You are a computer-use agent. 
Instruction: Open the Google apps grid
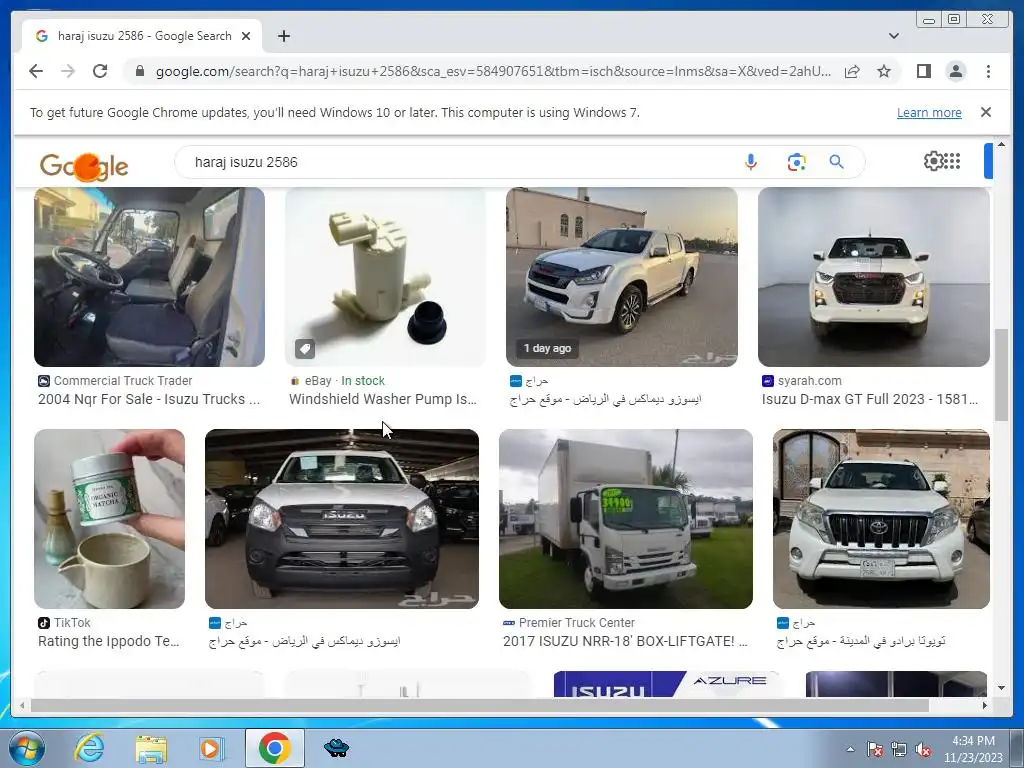952,161
